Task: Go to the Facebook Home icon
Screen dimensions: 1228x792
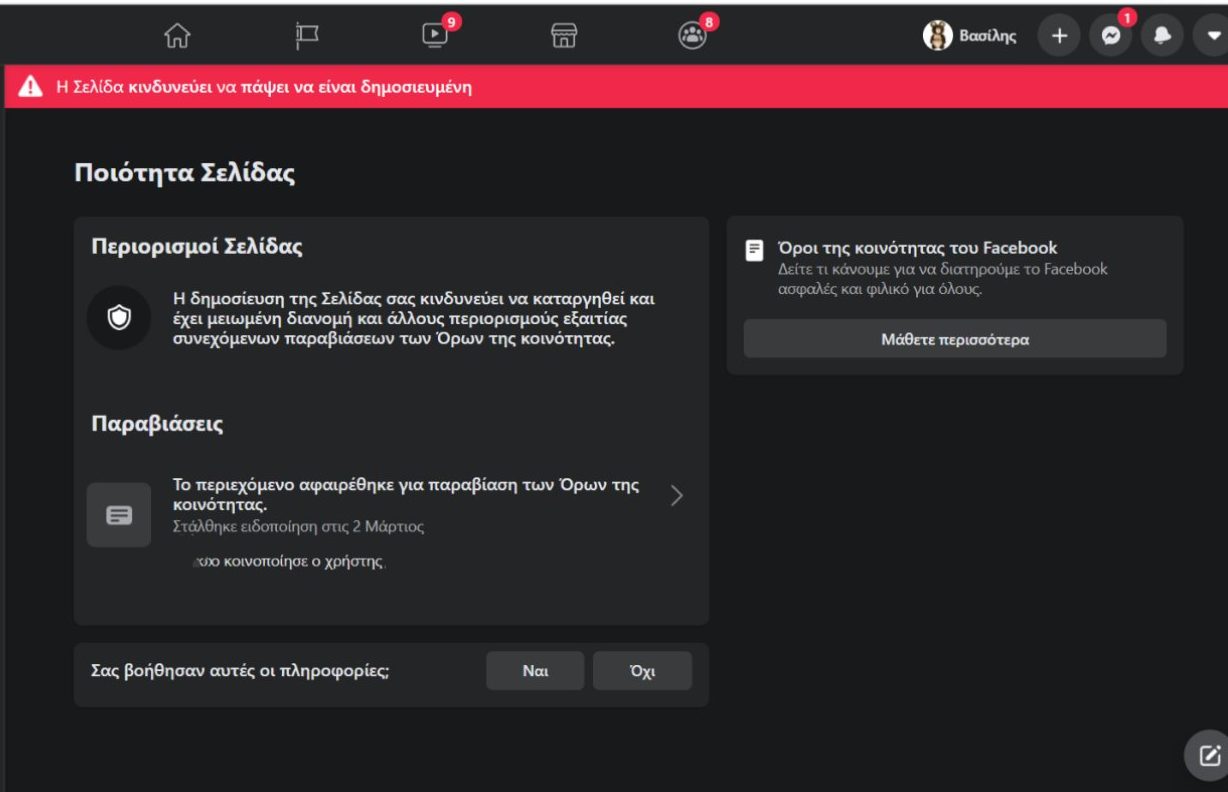Action: pos(177,36)
